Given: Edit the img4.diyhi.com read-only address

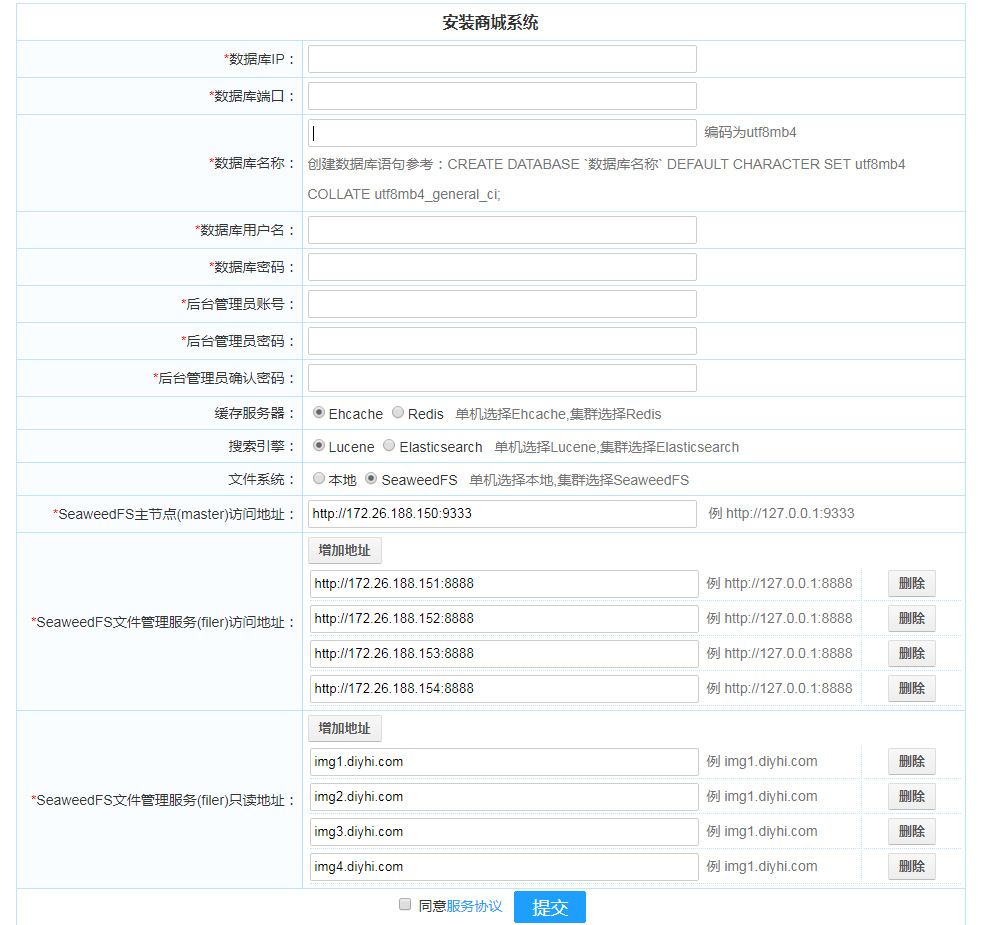Looking at the screenshot, I should 504,867.
